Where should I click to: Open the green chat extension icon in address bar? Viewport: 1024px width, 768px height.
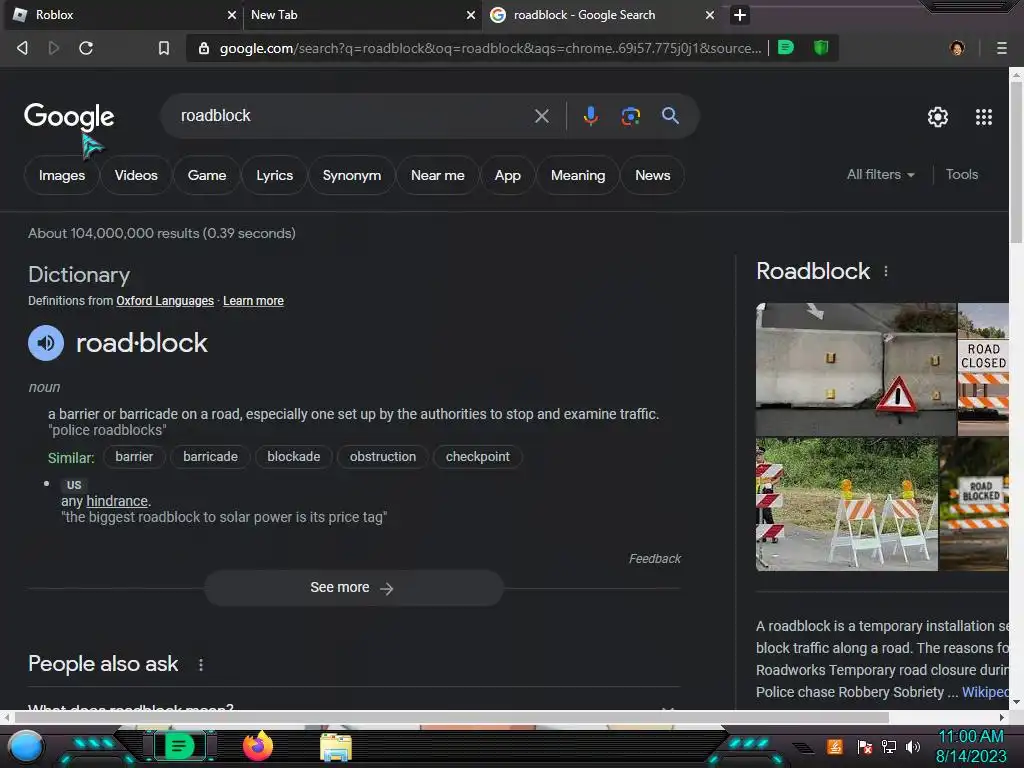[x=786, y=48]
